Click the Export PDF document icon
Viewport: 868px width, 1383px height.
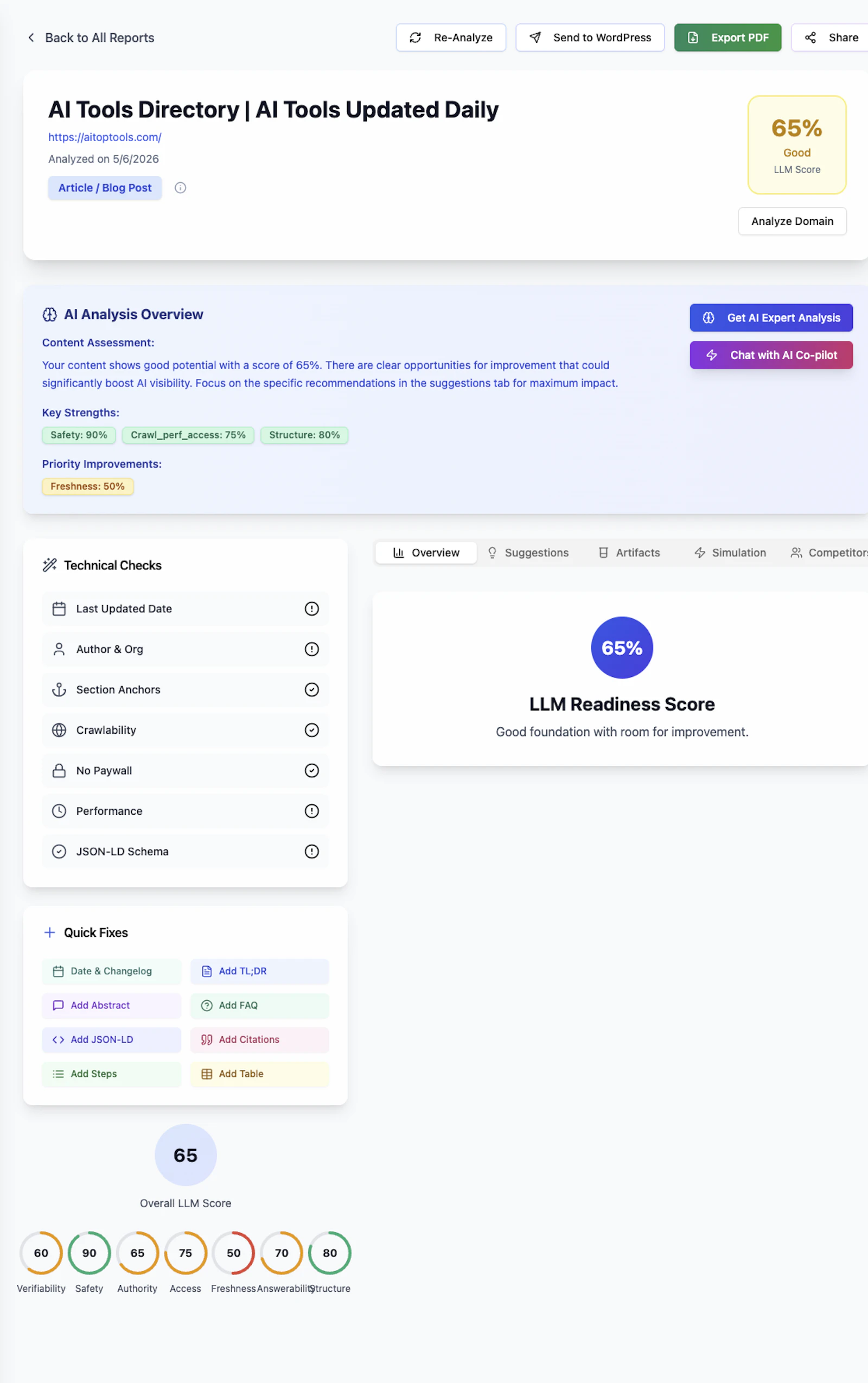693,37
